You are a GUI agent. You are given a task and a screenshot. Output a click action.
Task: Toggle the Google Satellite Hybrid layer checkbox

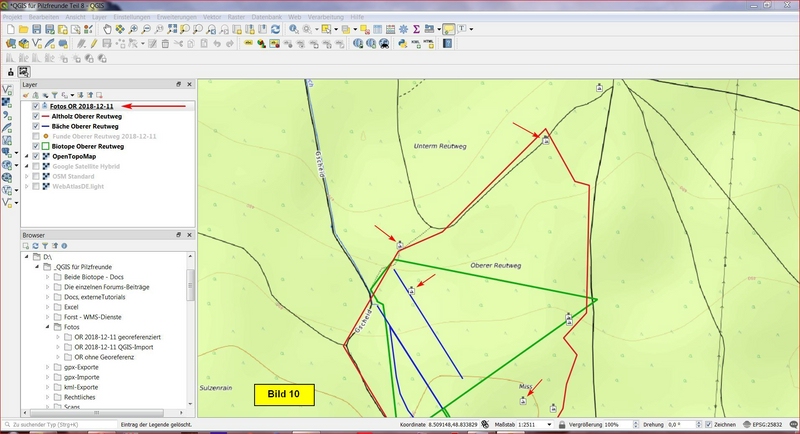click(37, 166)
